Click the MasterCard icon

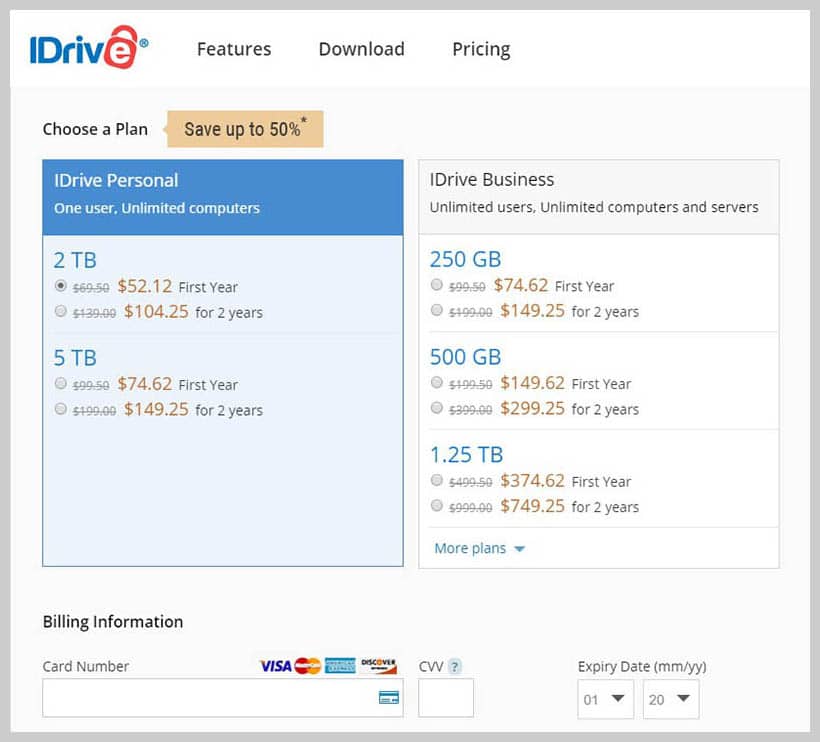pyautogui.click(x=307, y=665)
